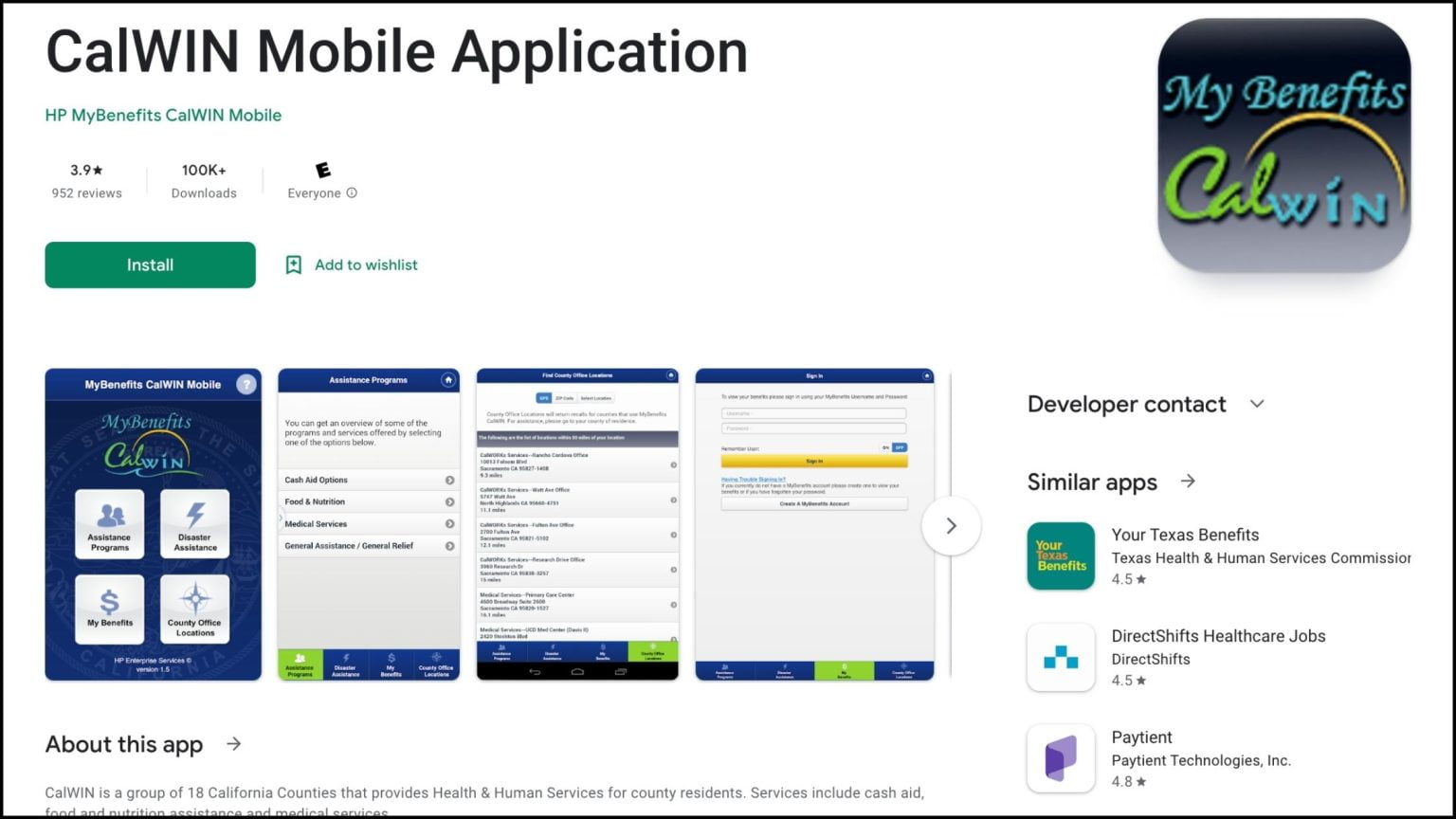Open the Assistance Programs screenshot
1456x819 pixels.
click(369, 524)
